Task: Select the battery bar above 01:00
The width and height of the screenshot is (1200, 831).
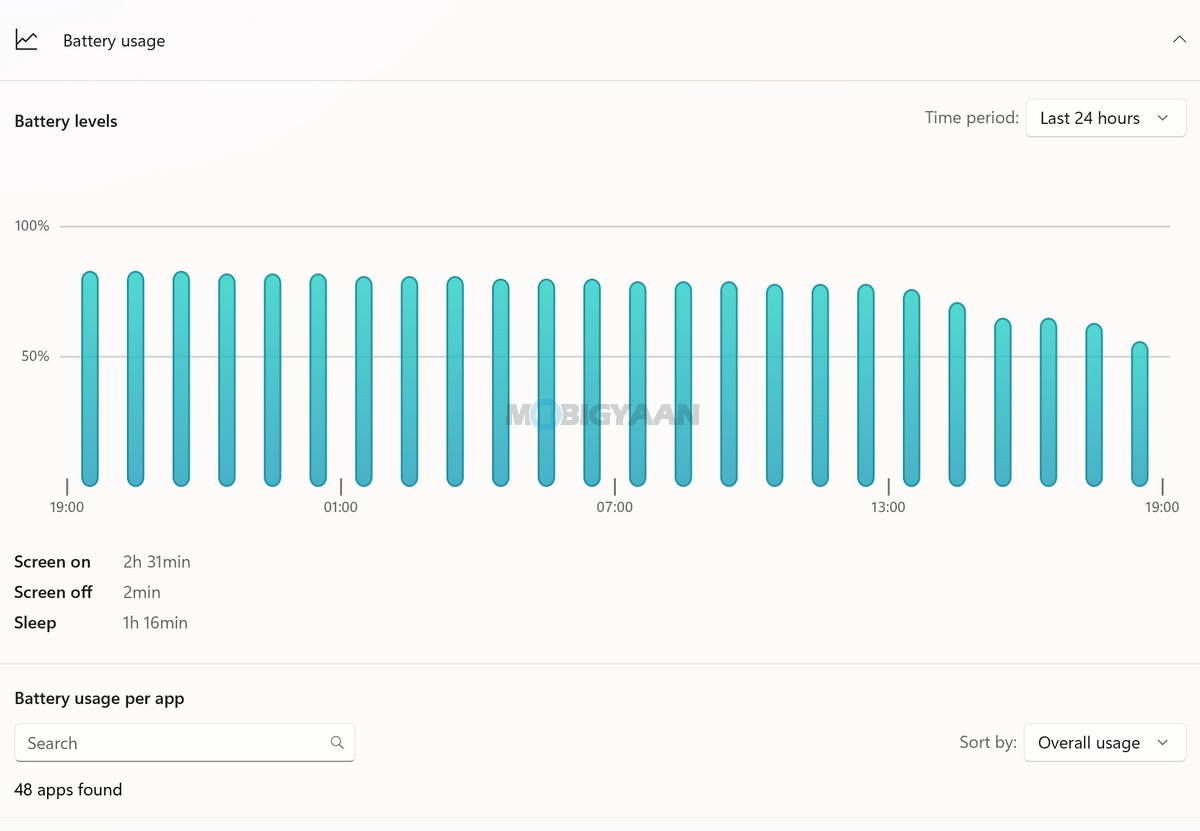Action: pyautogui.click(x=364, y=381)
